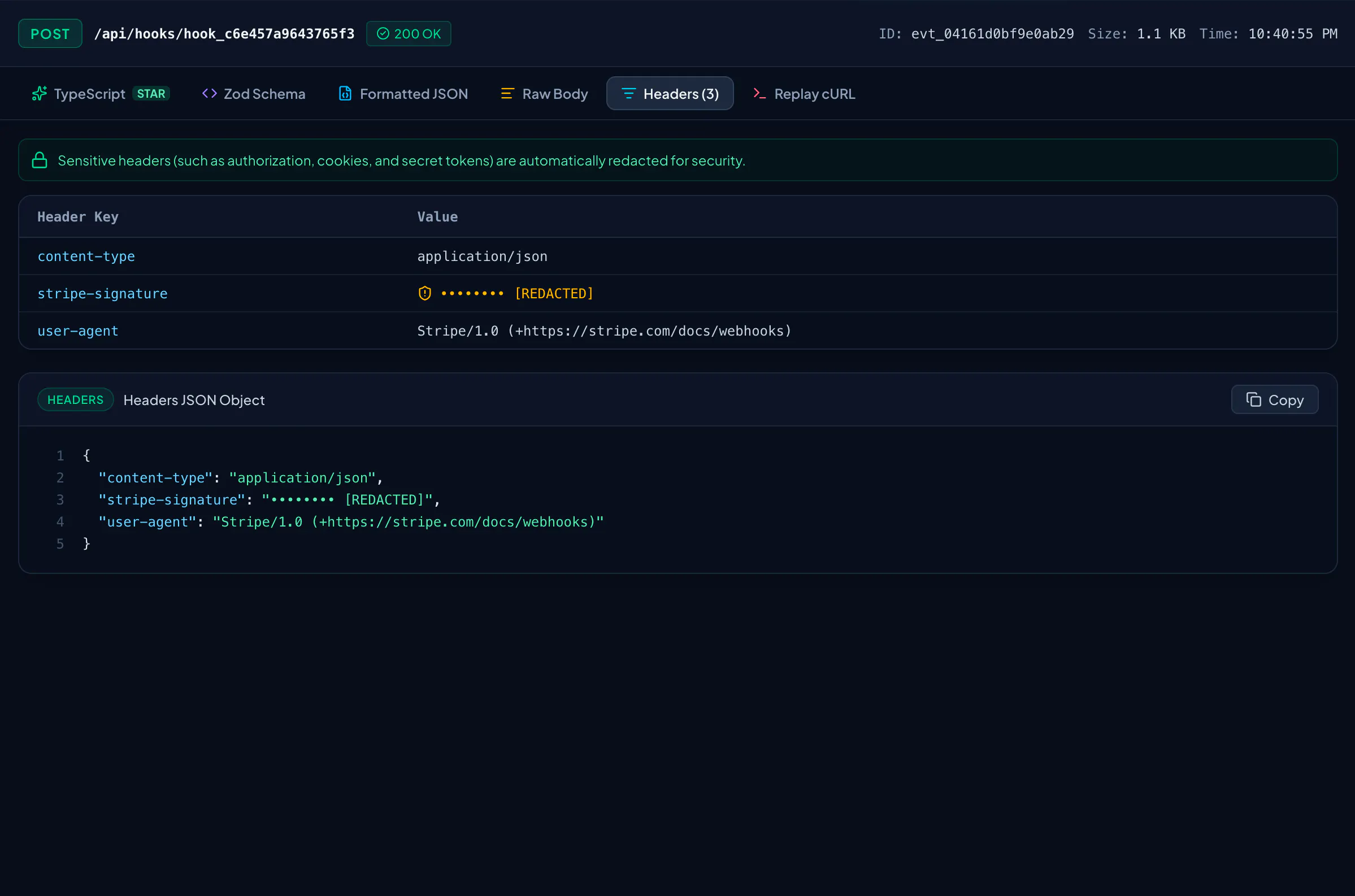Open the Formatted JSON tab
1355x896 pixels.
coord(403,94)
